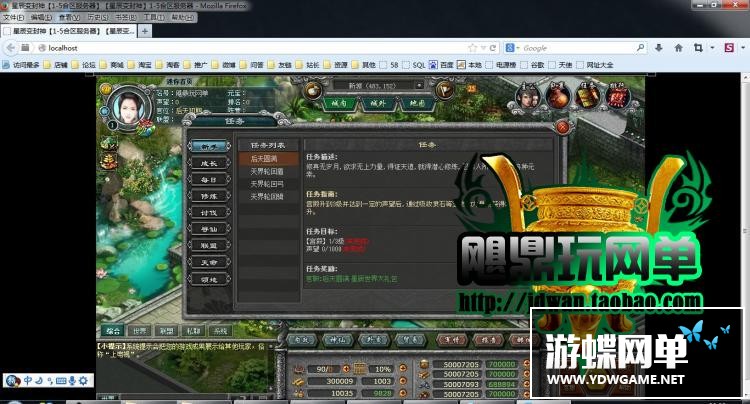Viewport: 750px width, 404px height.
Task: Select the 每日 quest category
Action: click(x=209, y=180)
